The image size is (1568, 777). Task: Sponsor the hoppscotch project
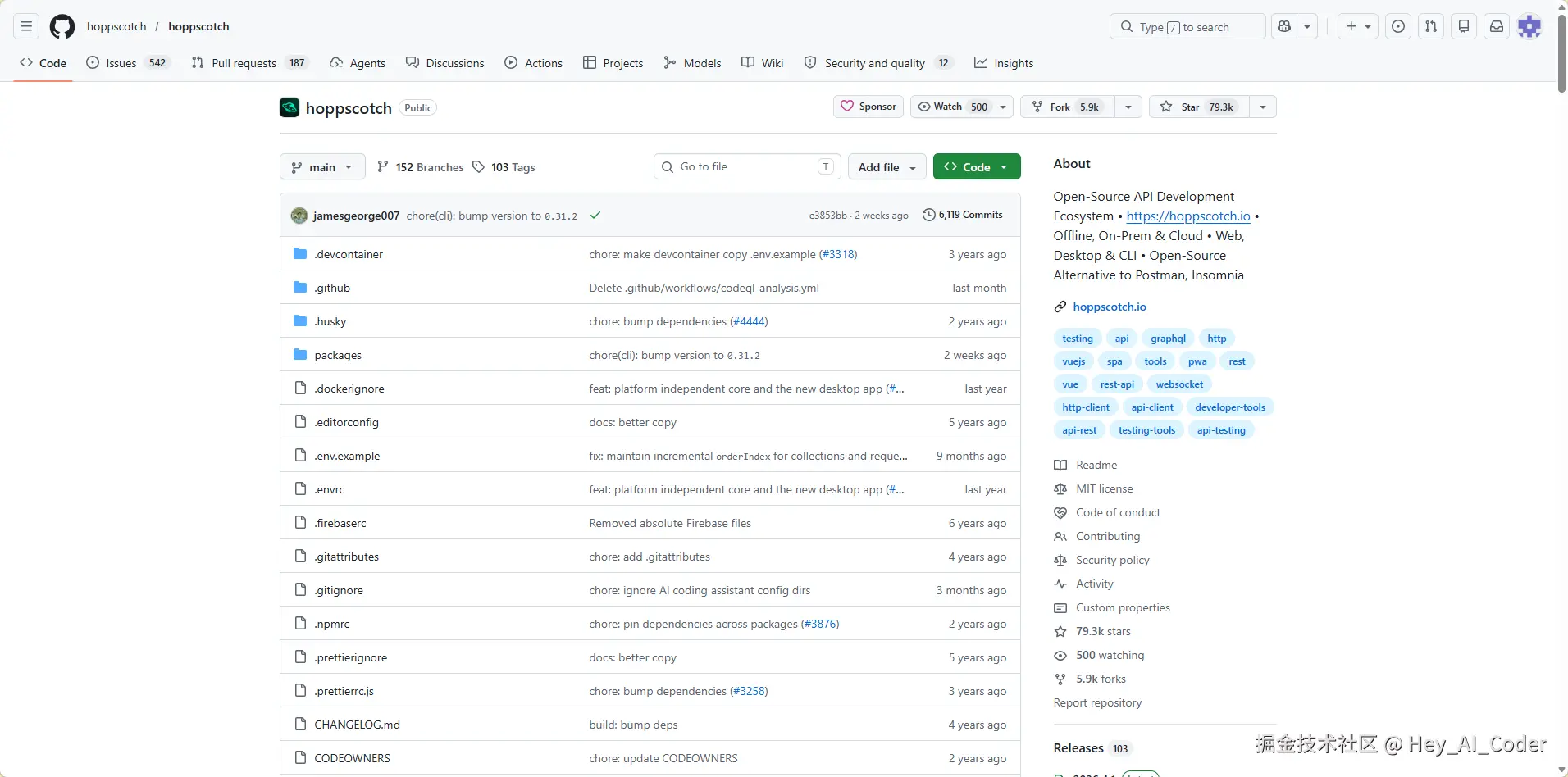pyautogui.click(x=868, y=107)
